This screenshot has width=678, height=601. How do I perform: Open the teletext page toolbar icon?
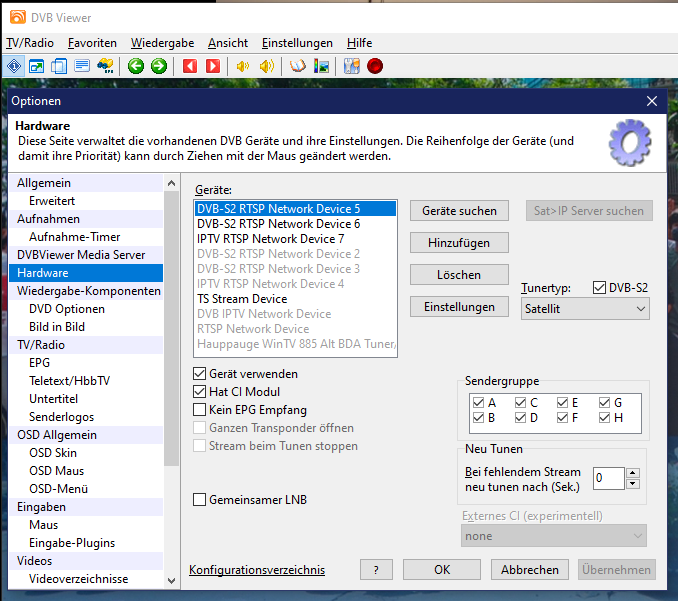click(x=82, y=66)
